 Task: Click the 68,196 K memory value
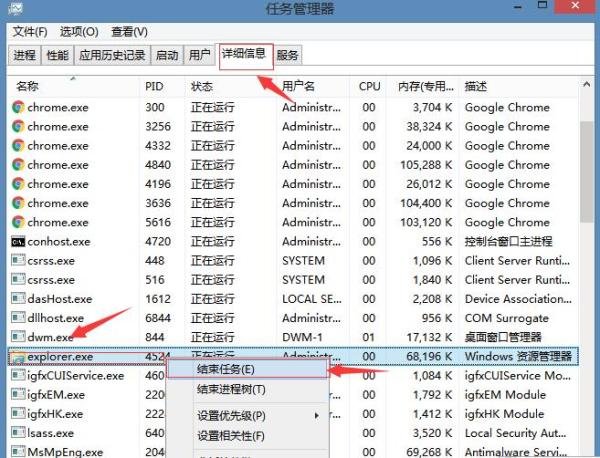click(429, 356)
